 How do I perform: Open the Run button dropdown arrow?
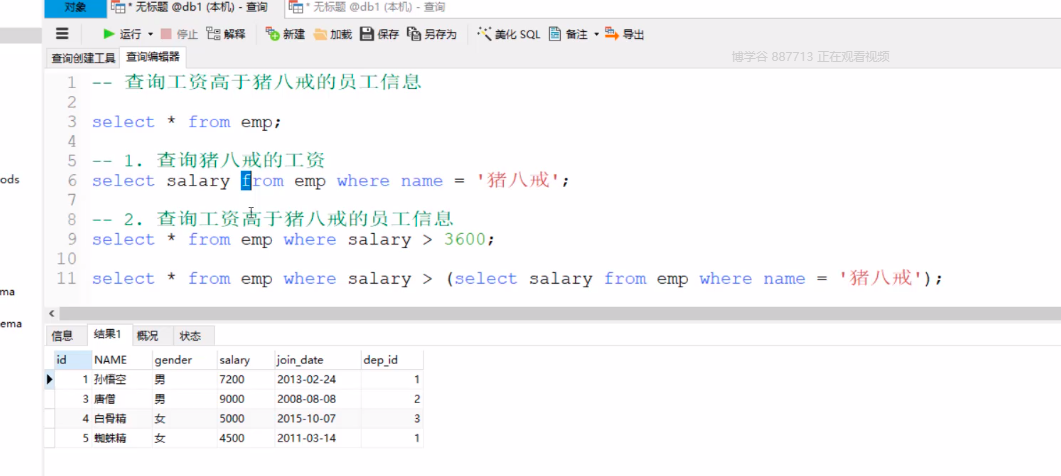(150, 34)
